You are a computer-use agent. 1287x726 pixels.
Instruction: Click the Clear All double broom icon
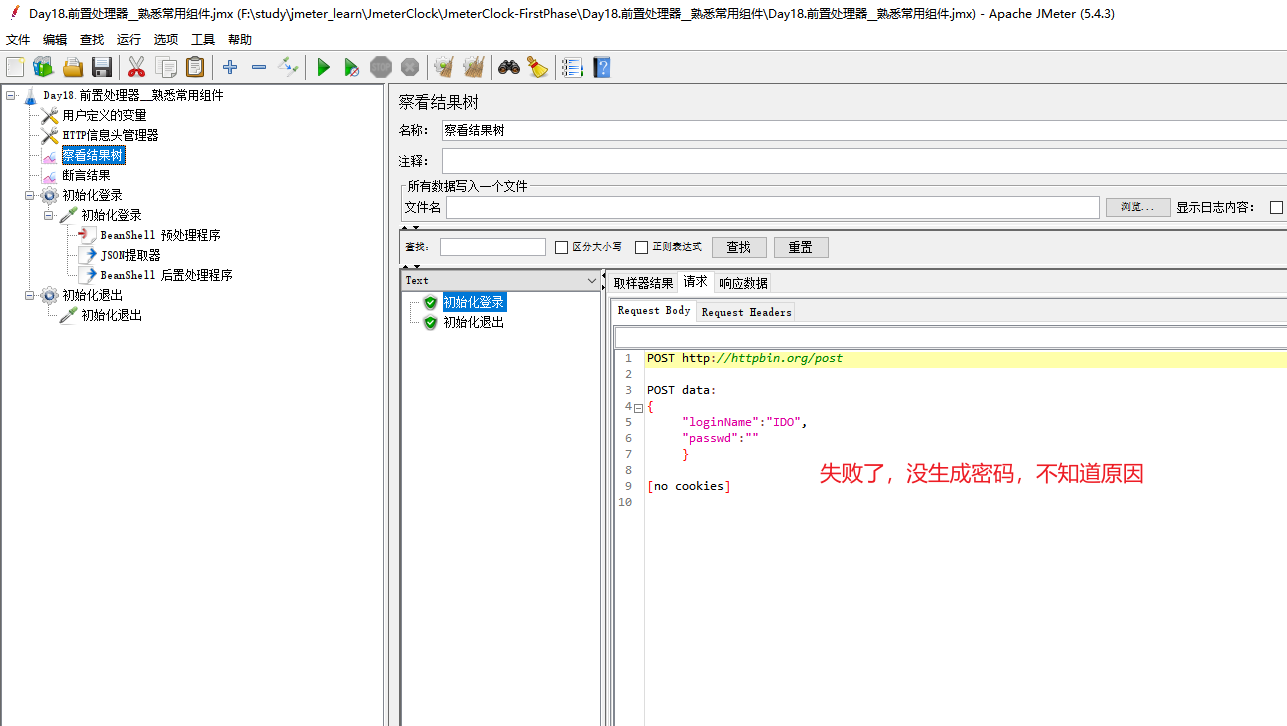point(473,67)
